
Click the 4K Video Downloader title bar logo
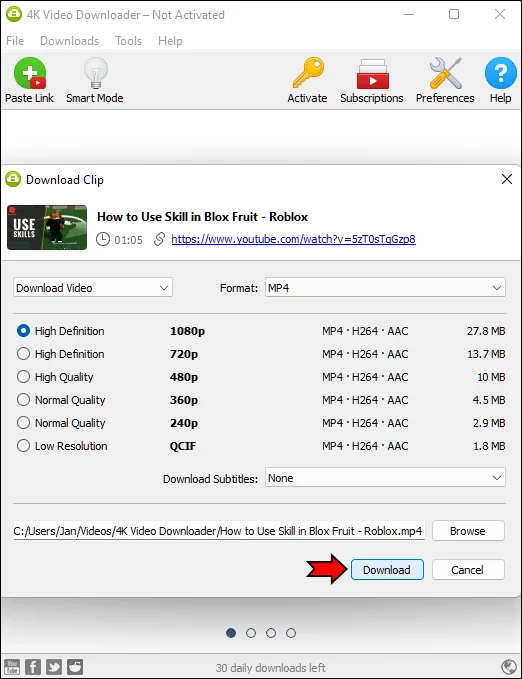[14, 14]
